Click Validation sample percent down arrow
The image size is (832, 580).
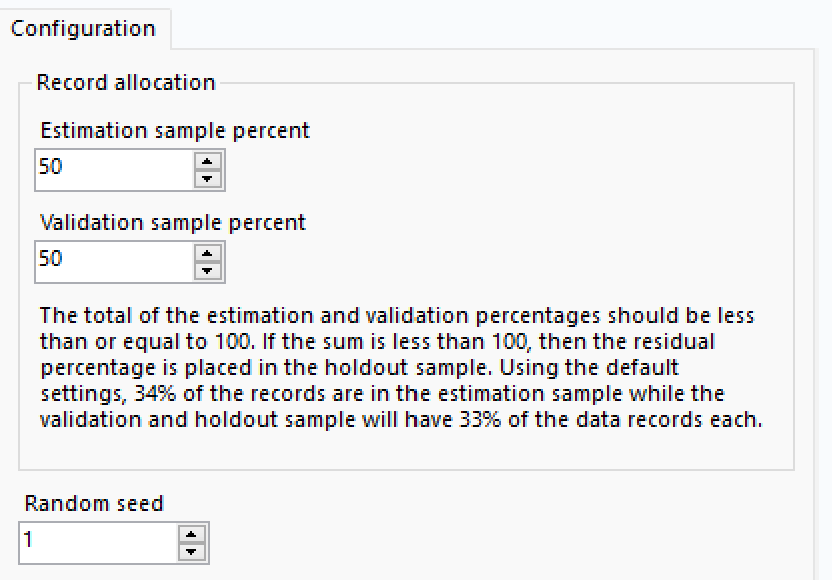(207, 271)
